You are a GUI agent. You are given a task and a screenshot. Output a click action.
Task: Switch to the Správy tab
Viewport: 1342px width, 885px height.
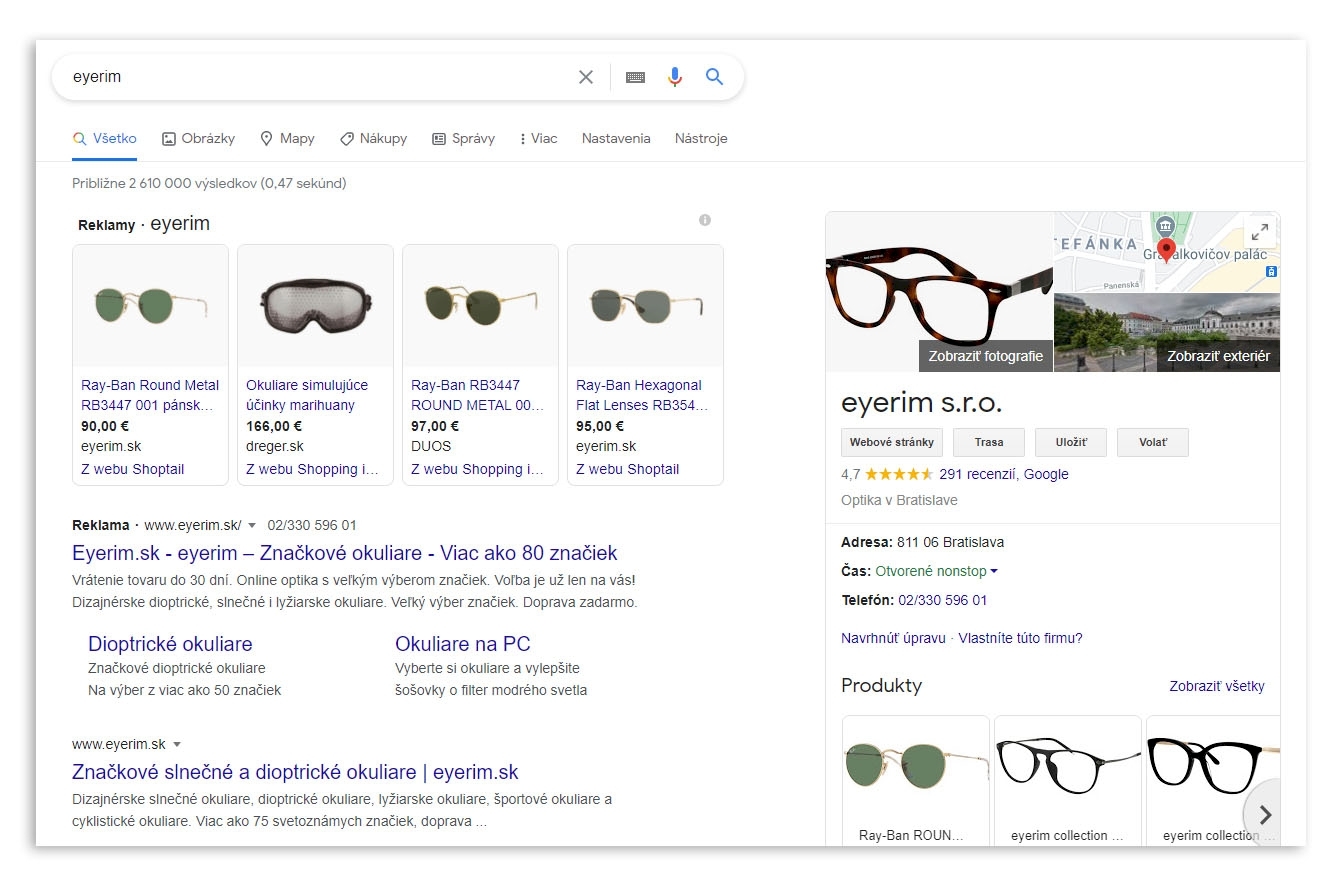click(x=463, y=139)
